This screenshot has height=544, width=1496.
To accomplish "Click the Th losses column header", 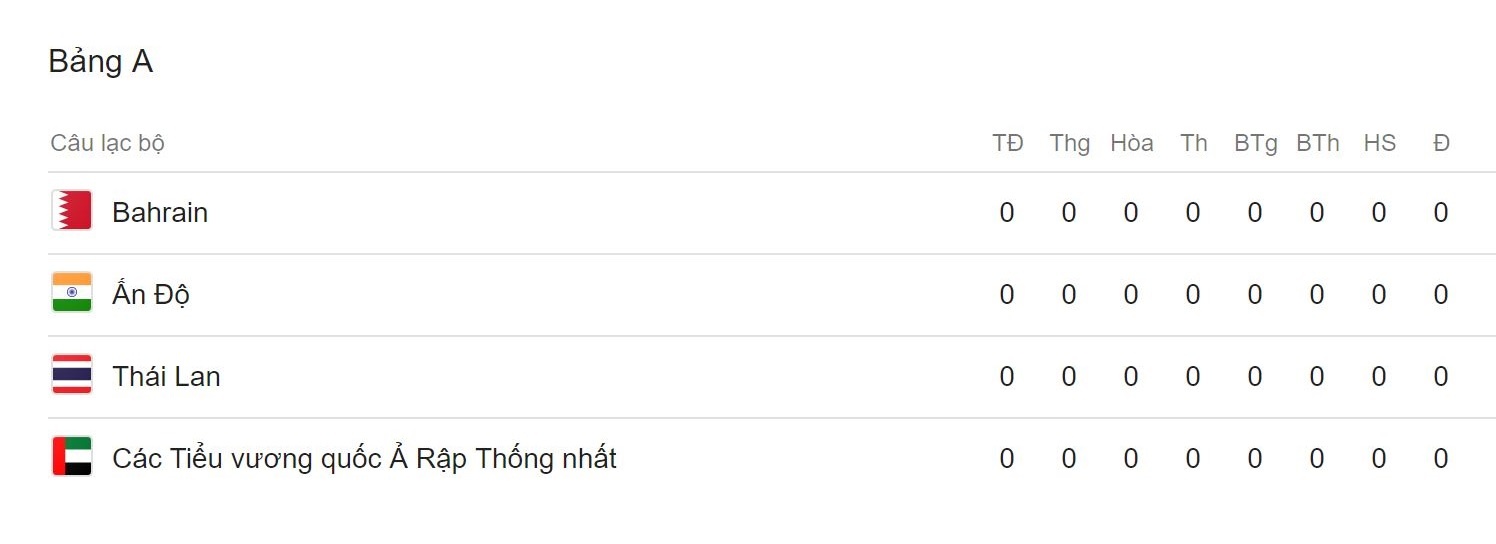I will click(1193, 143).
